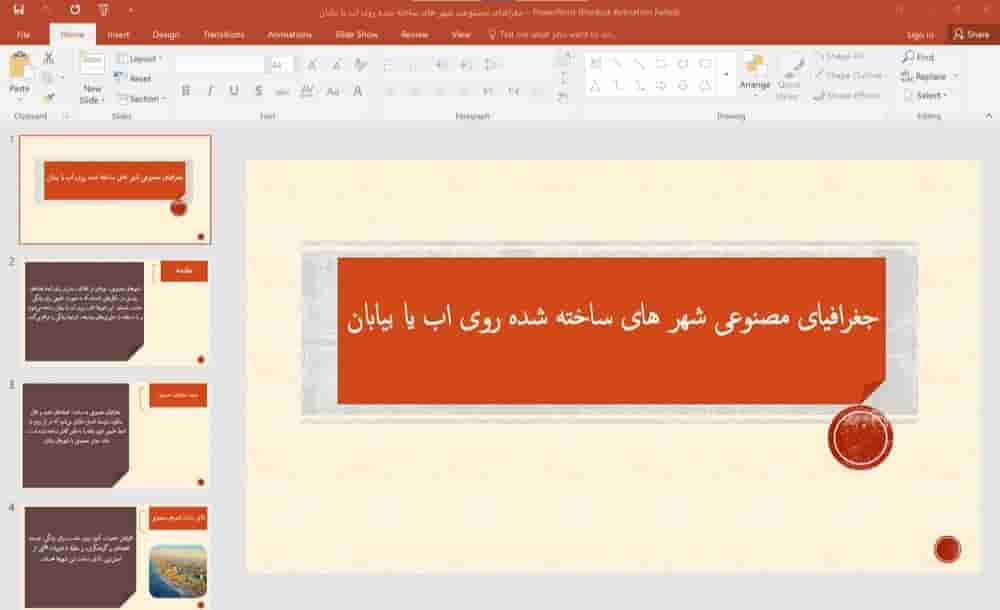Image resolution: width=1000 pixels, height=610 pixels.
Task: Toggle Strikethrough formatting
Action: point(283,91)
